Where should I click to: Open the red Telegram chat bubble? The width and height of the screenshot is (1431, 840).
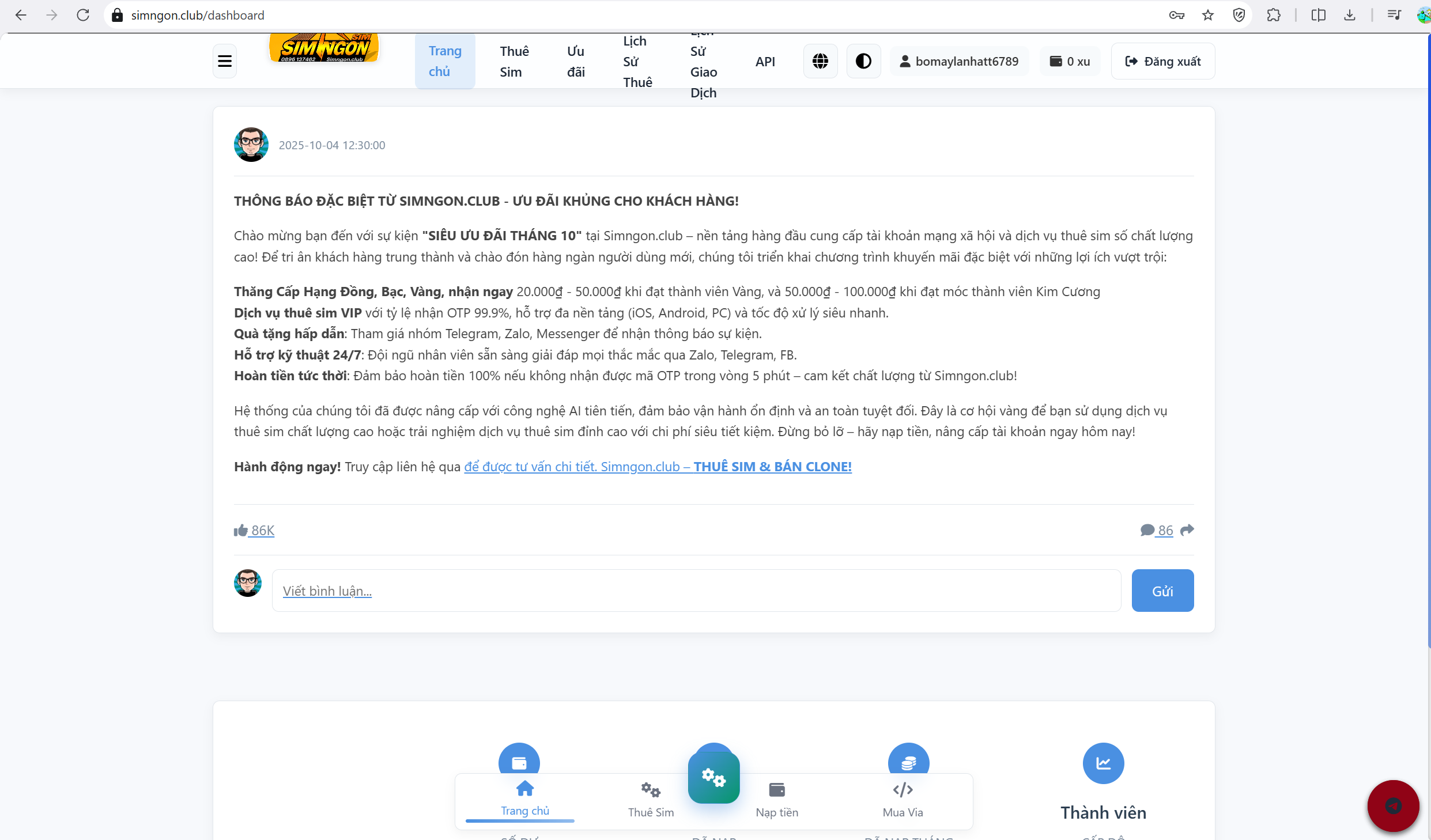click(x=1393, y=805)
